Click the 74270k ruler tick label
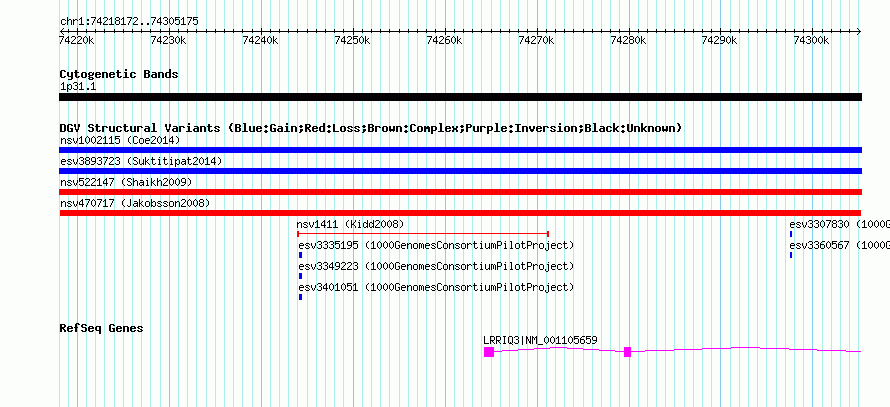 click(536, 40)
